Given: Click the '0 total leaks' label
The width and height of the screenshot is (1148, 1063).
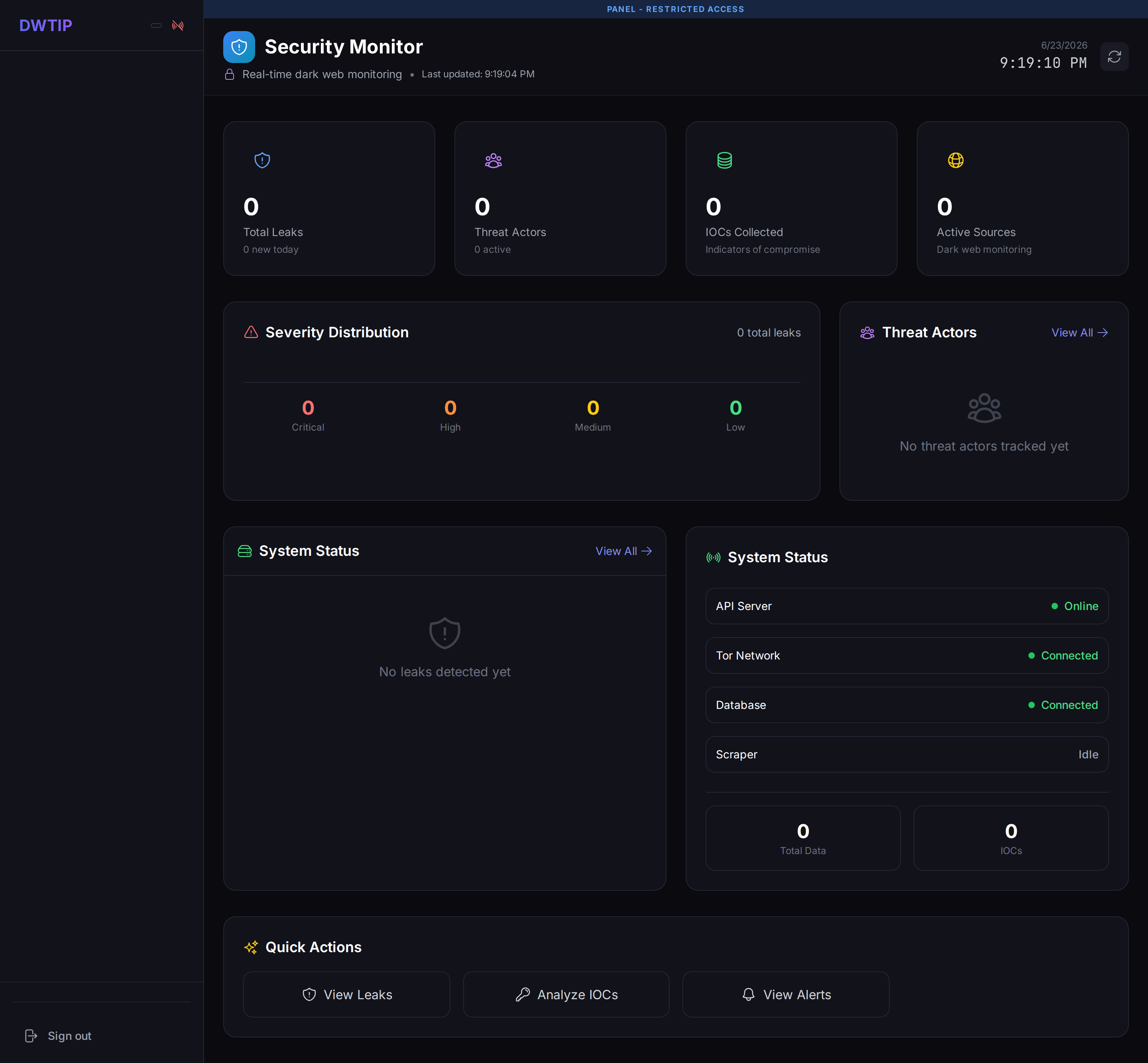Looking at the screenshot, I should click(x=769, y=333).
